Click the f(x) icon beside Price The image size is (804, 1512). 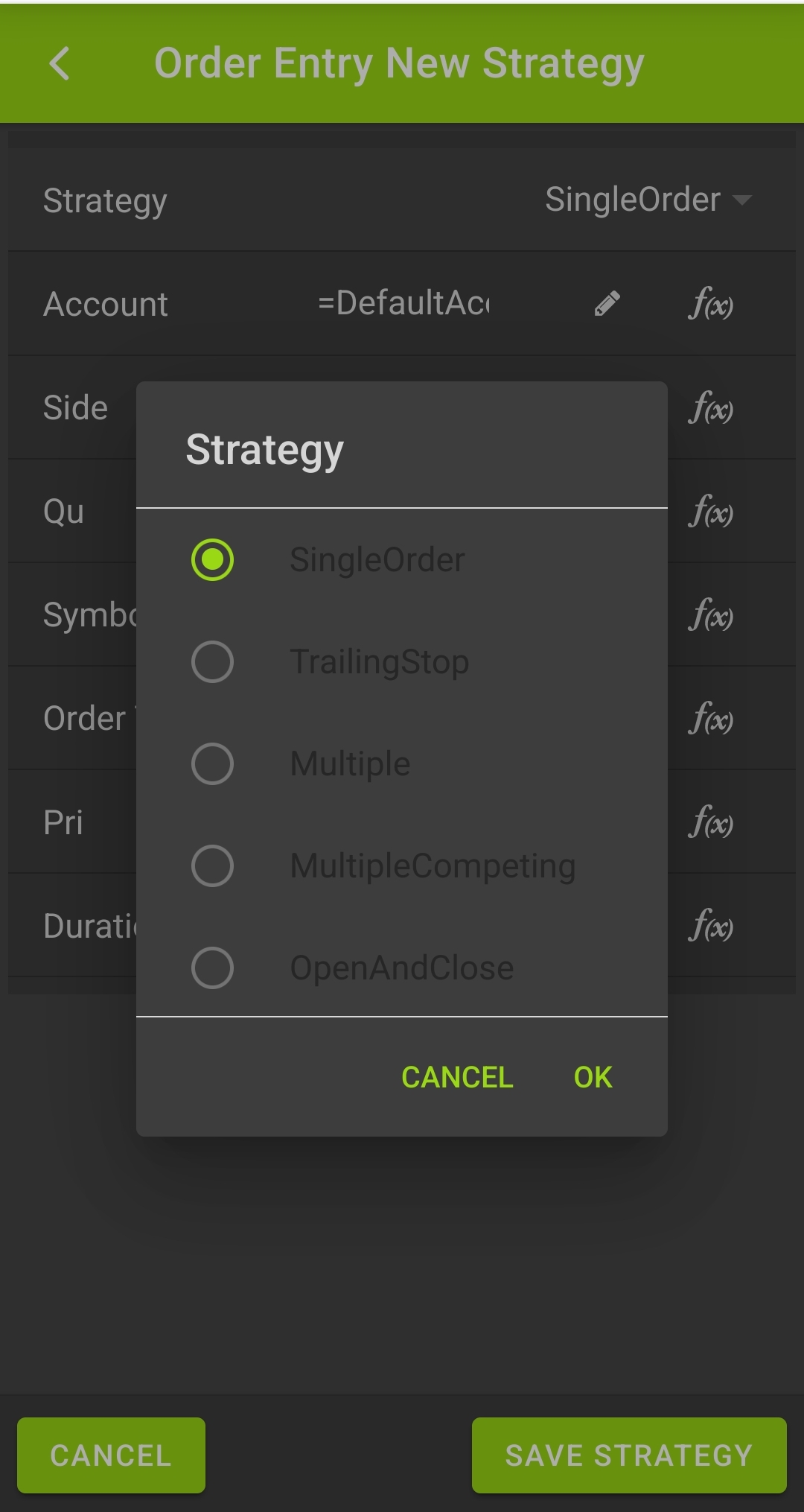[710, 822]
